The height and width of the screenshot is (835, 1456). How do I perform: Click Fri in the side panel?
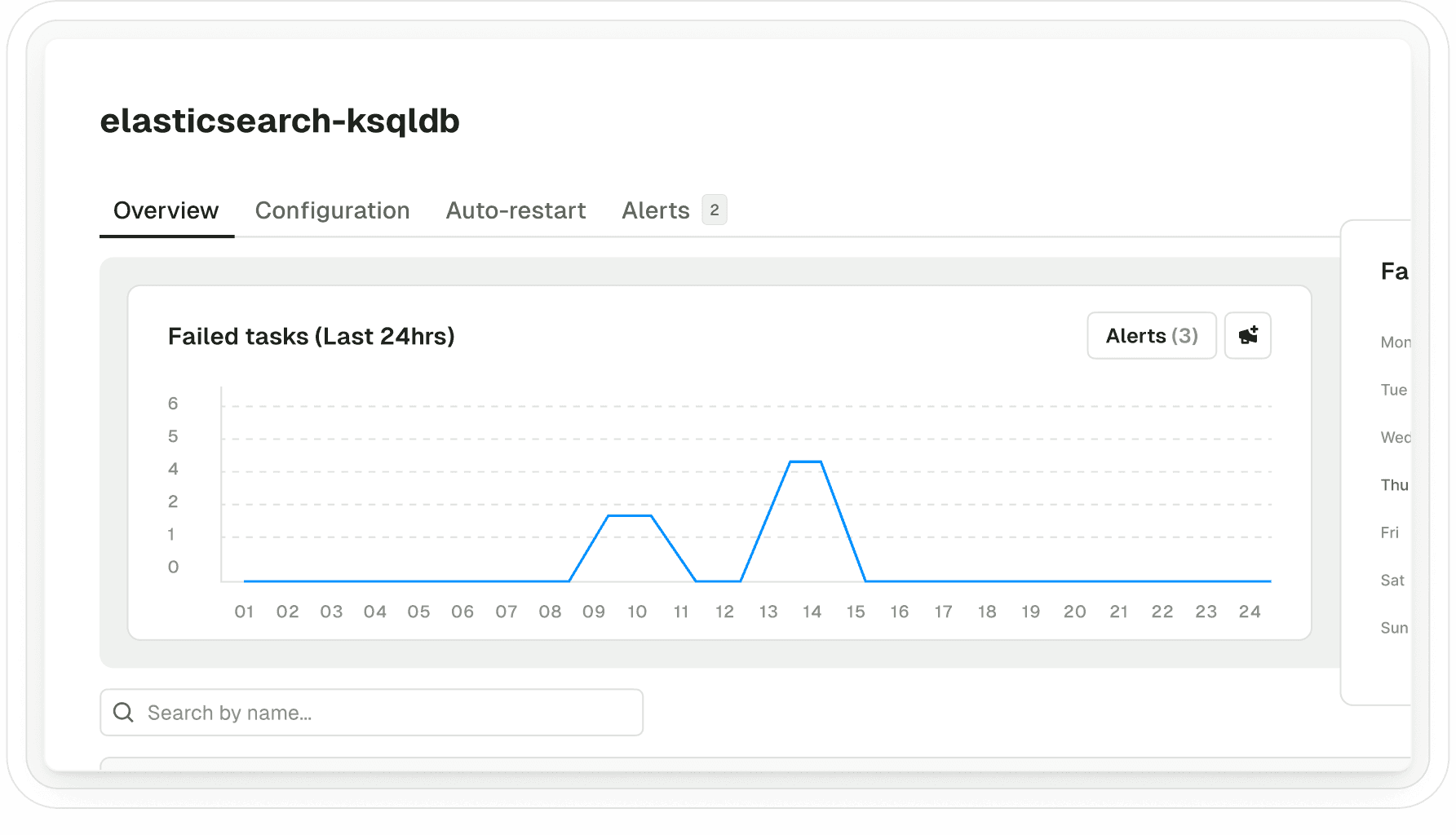pyautogui.click(x=1389, y=532)
